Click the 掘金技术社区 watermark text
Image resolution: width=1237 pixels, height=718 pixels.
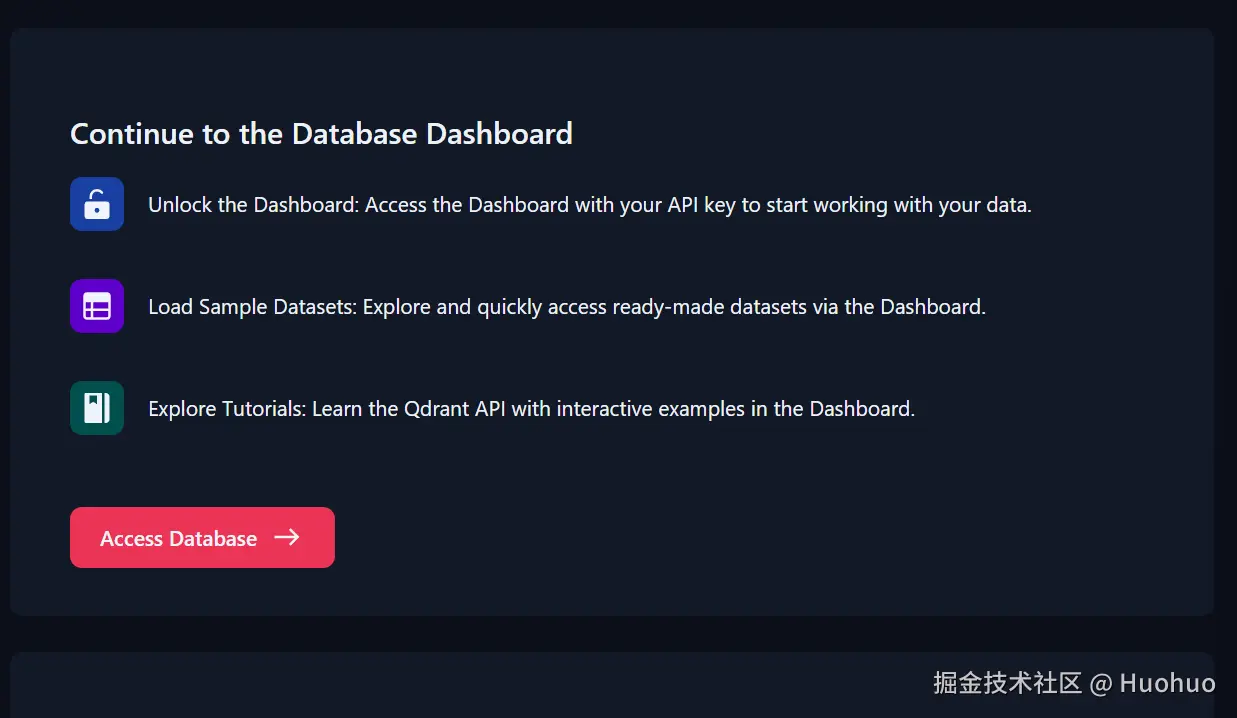pos(1007,683)
